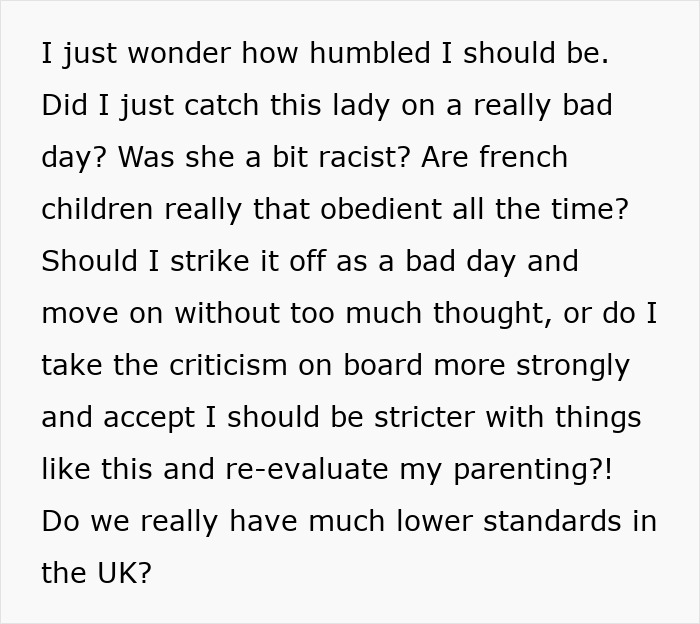This screenshot has height=624, width=700.
Task: Click the words 'Should I strike it off'
Action: click(183, 261)
